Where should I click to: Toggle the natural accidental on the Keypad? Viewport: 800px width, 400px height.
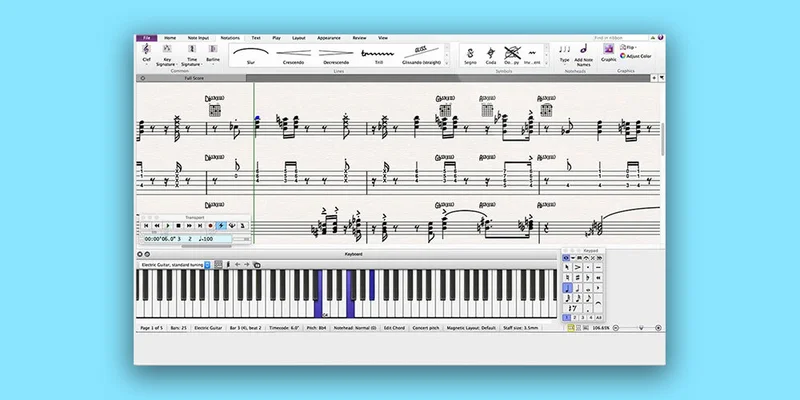pyautogui.click(x=567, y=278)
